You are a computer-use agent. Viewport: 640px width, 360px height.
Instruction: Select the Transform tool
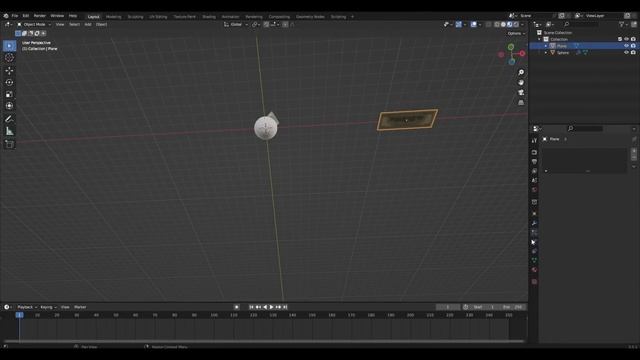coord(9,106)
